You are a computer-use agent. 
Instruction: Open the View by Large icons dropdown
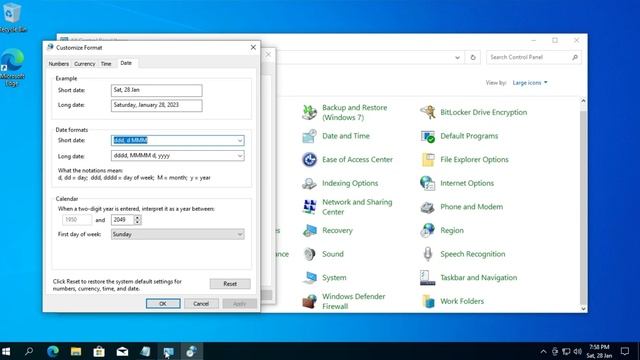point(530,83)
